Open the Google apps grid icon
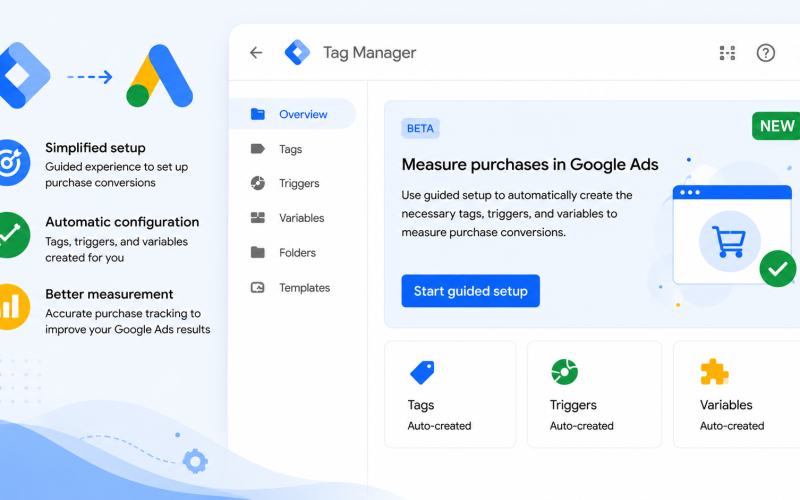Viewport: 800px width, 500px height. pyautogui.click(x=727, y=53)
